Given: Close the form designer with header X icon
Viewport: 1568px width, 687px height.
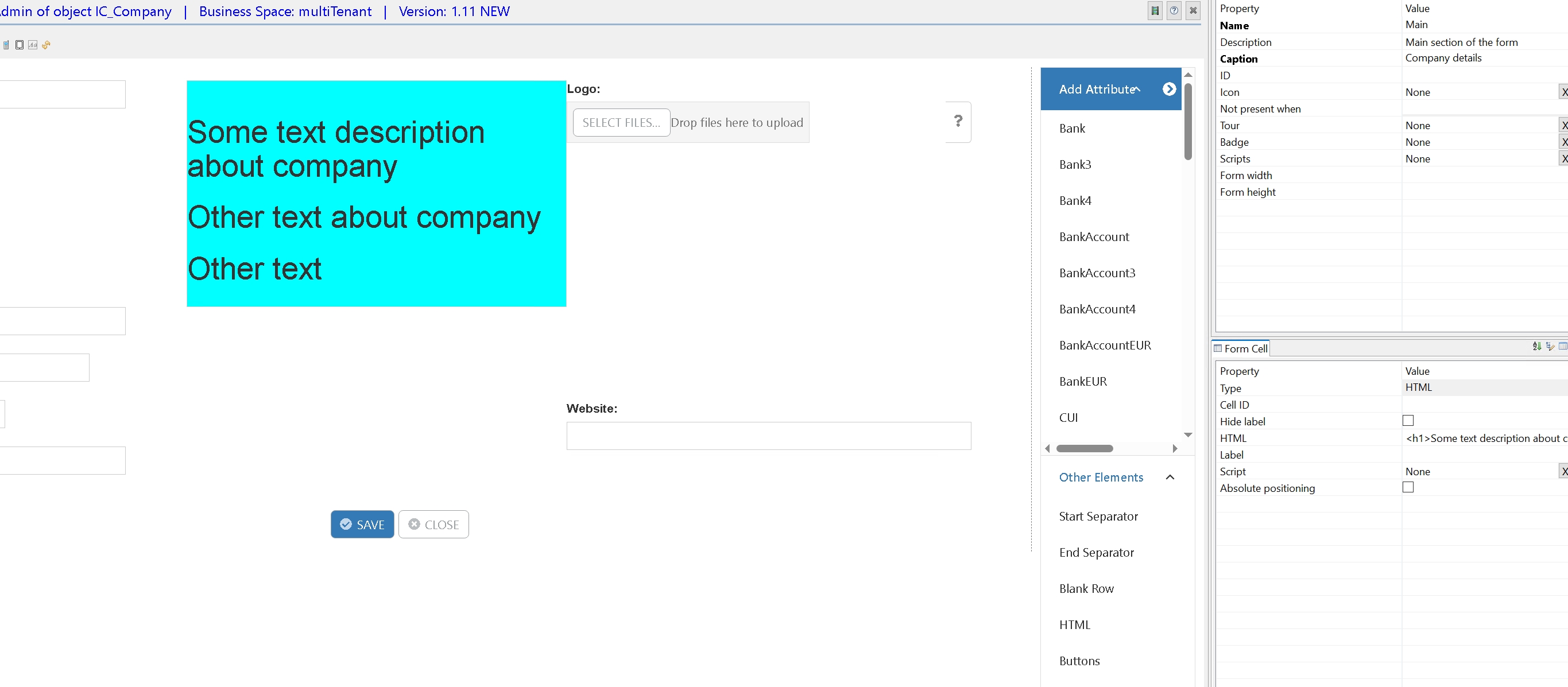Looking at the screenshot, I should tap(1193, 10).
